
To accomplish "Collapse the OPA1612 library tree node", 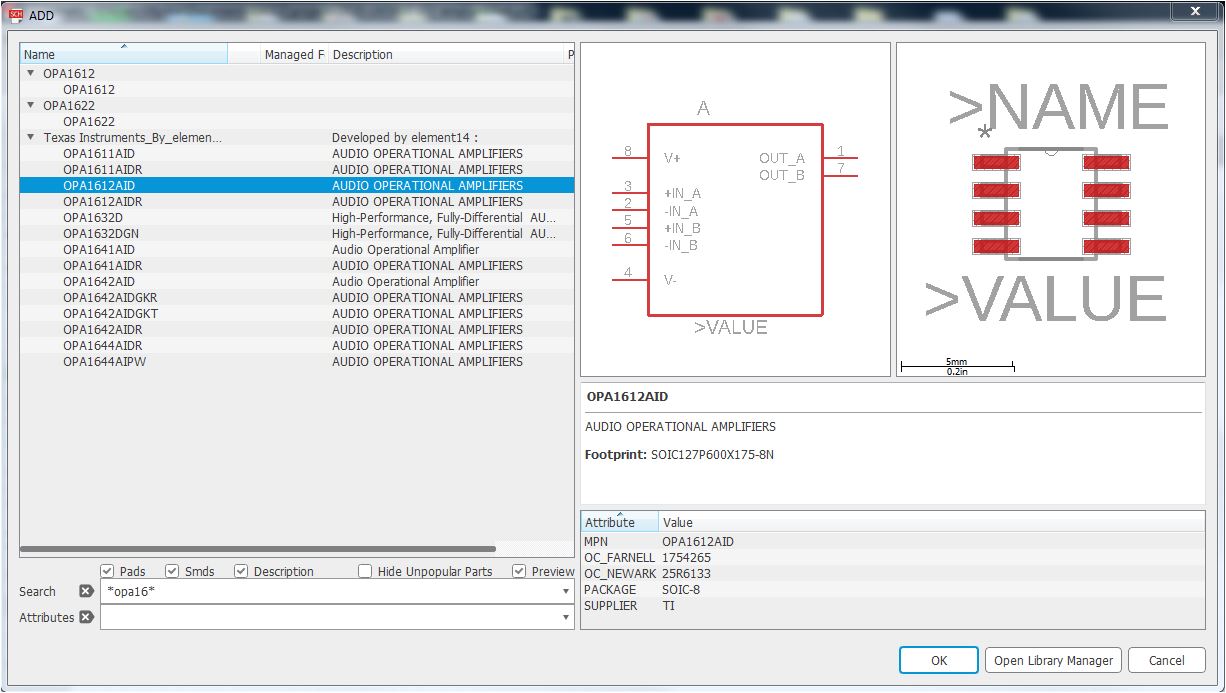I will coord(31,73).
